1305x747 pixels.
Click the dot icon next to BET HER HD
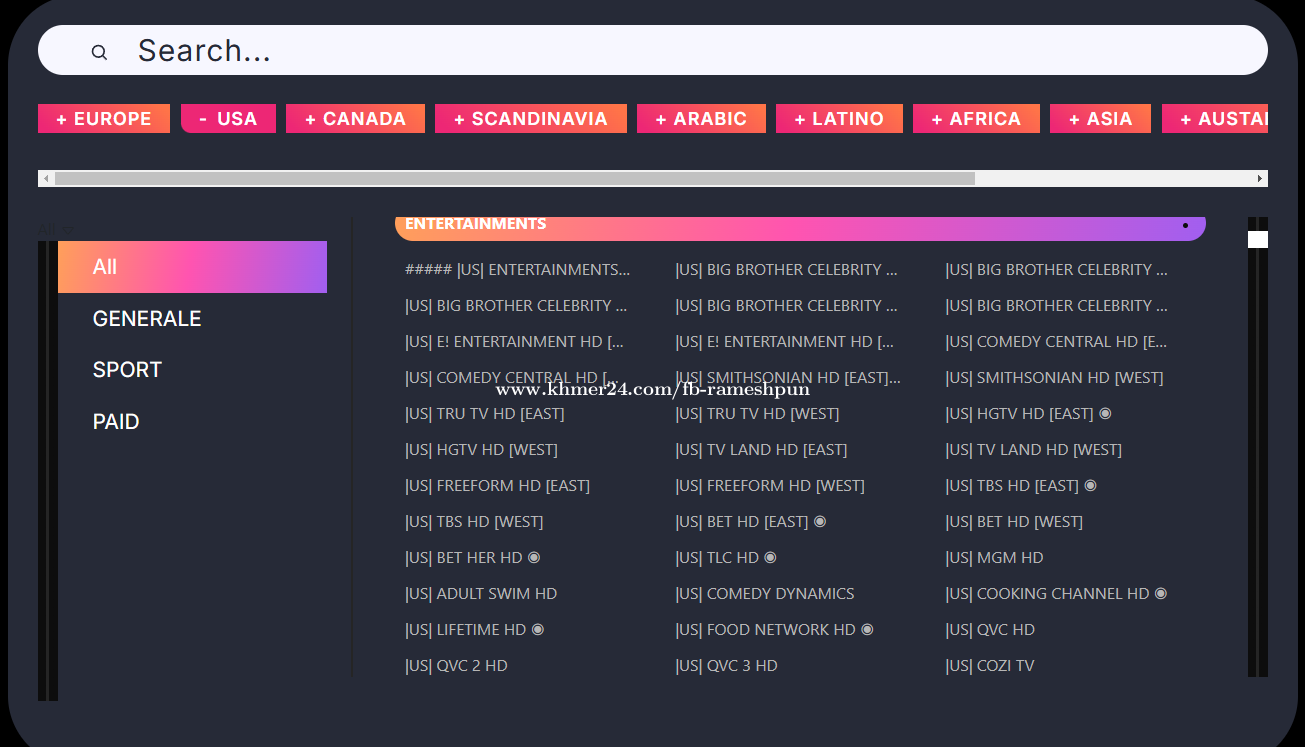pos(534,557)
